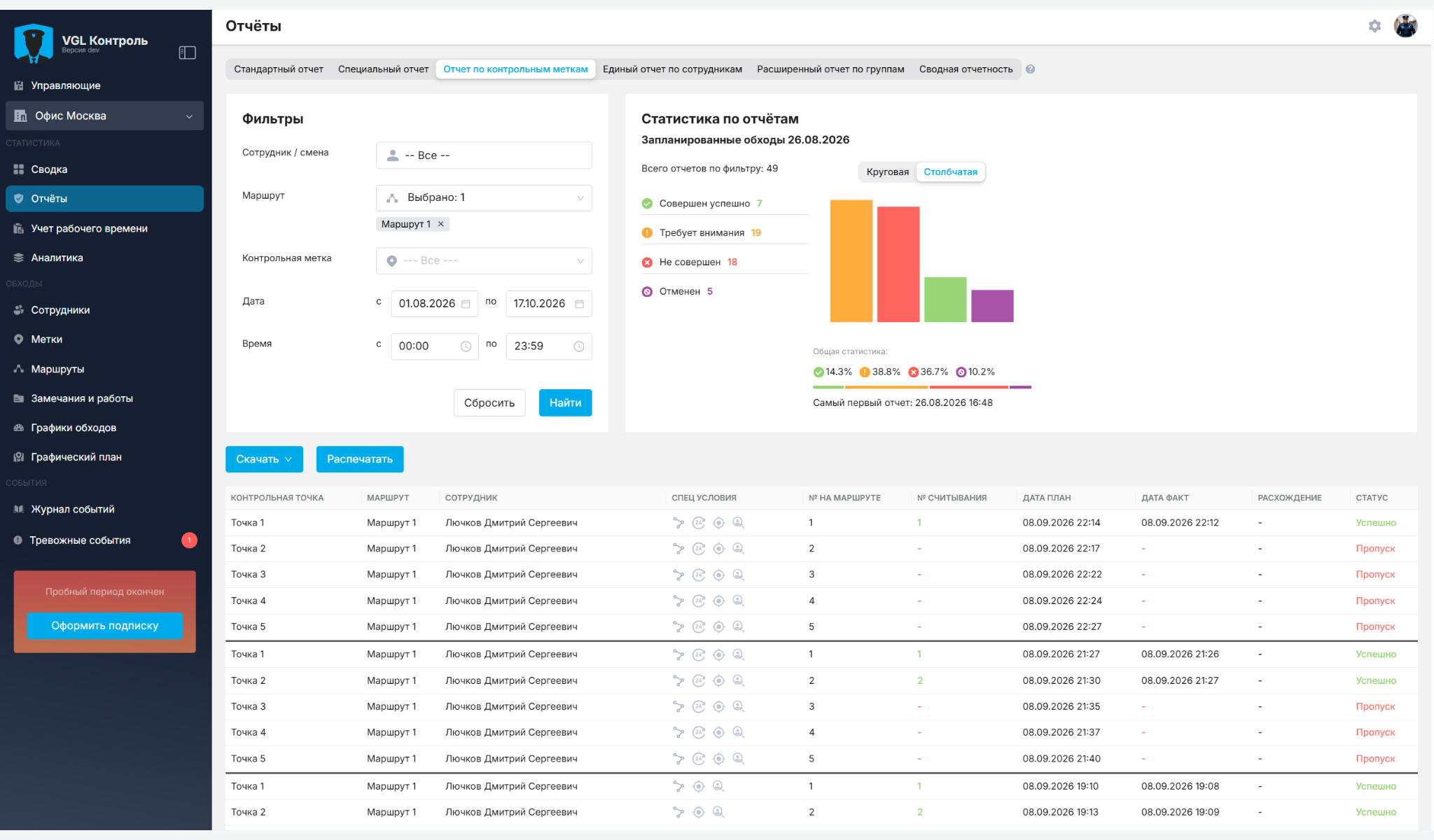Click the end time field 23:59
1434x840 pixels.
[549, 346]
